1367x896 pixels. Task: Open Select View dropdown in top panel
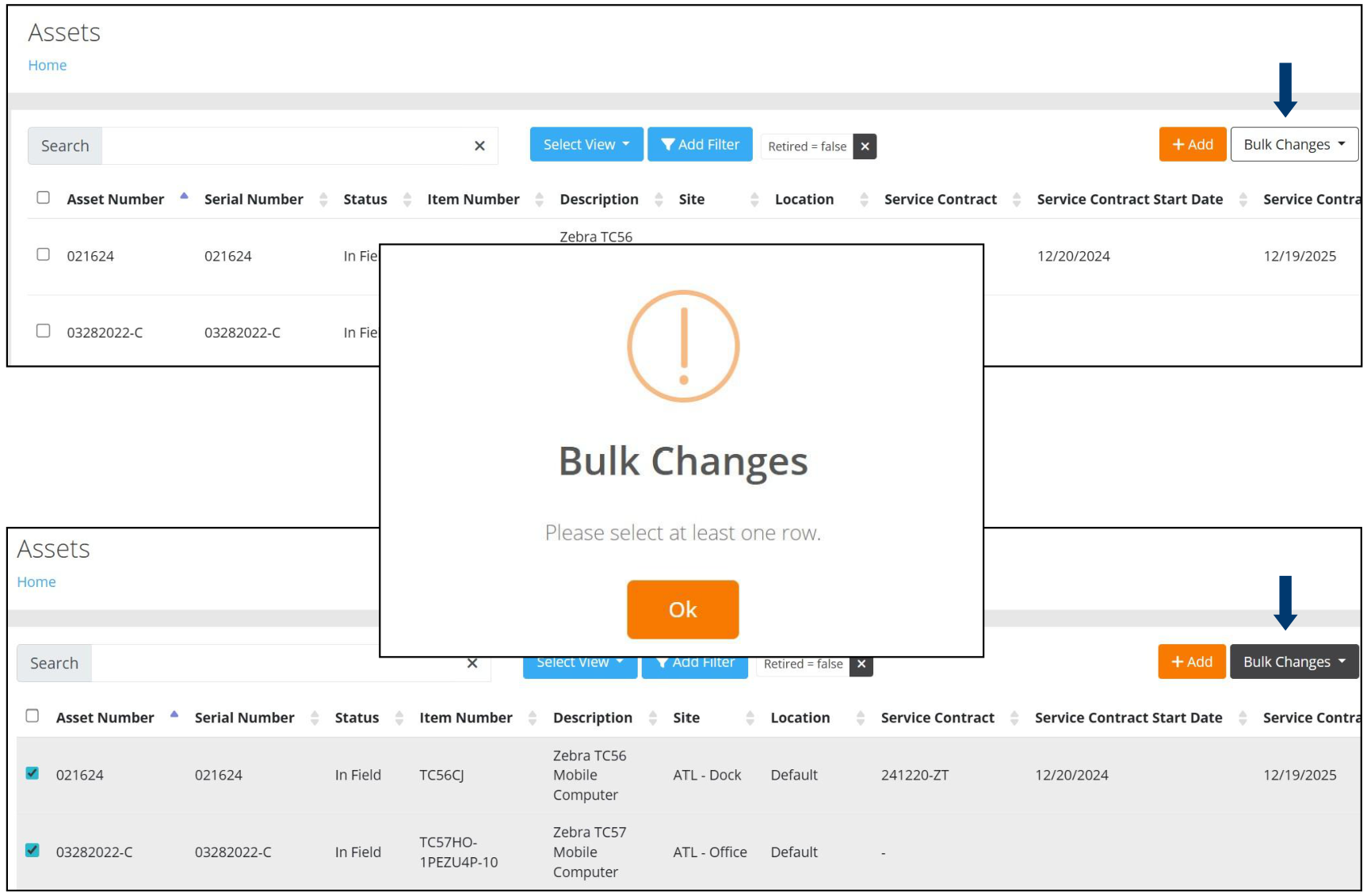click(586, 144)
